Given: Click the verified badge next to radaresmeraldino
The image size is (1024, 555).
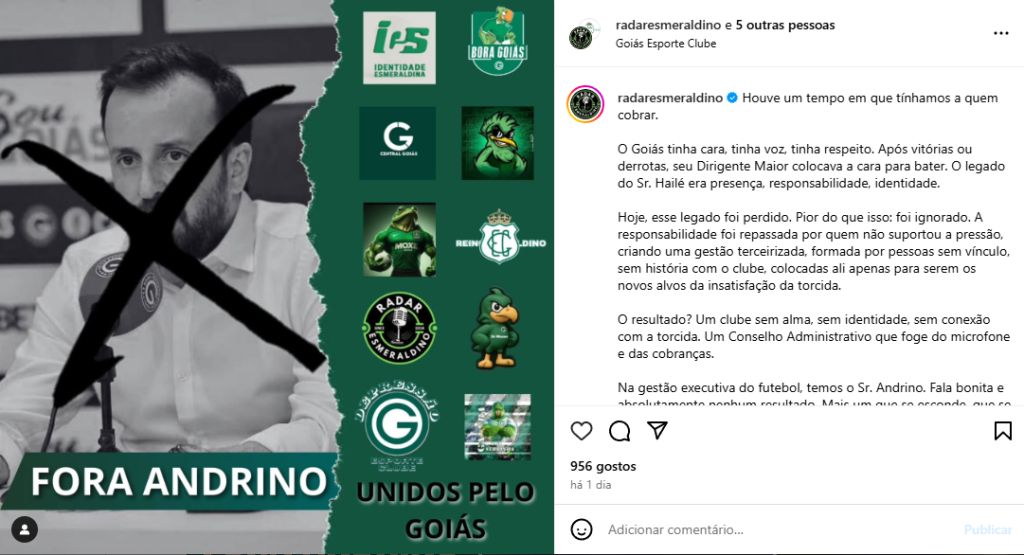Looking at the screenshot, I should pyautogui.click(x=732, y=98).
